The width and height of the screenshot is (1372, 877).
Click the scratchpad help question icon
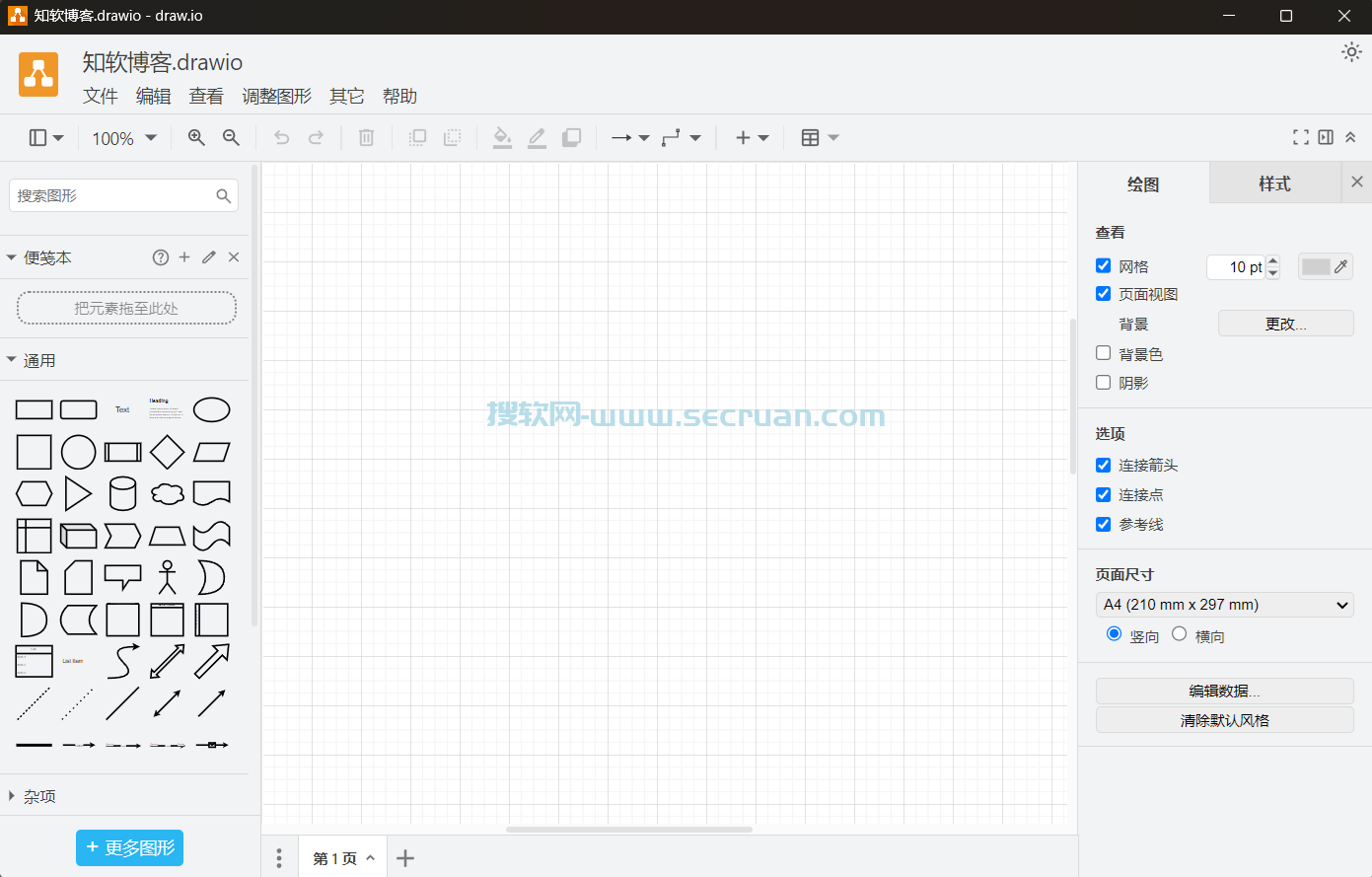161,257
